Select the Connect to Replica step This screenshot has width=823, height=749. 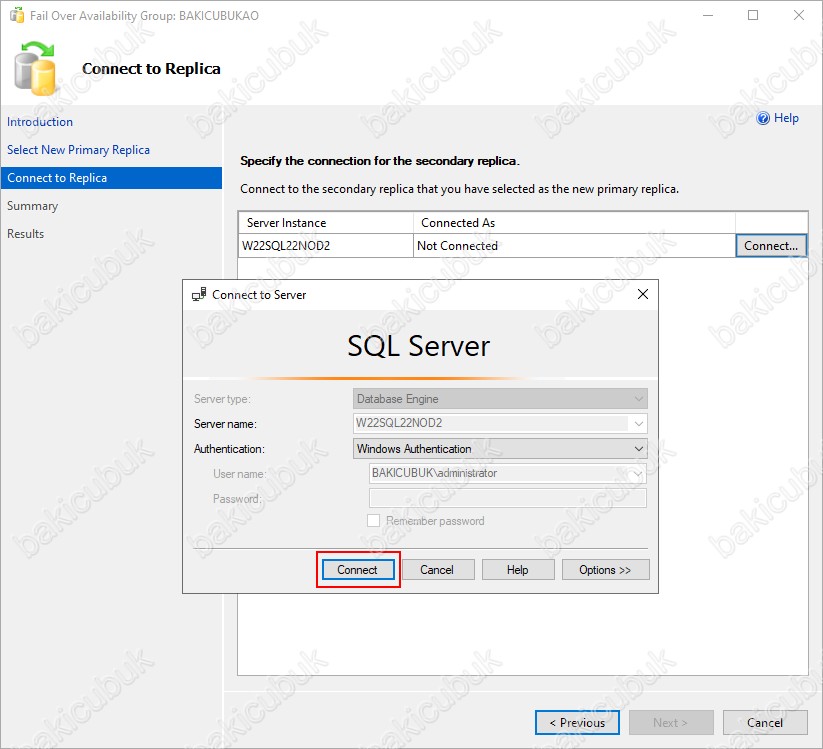111,178
